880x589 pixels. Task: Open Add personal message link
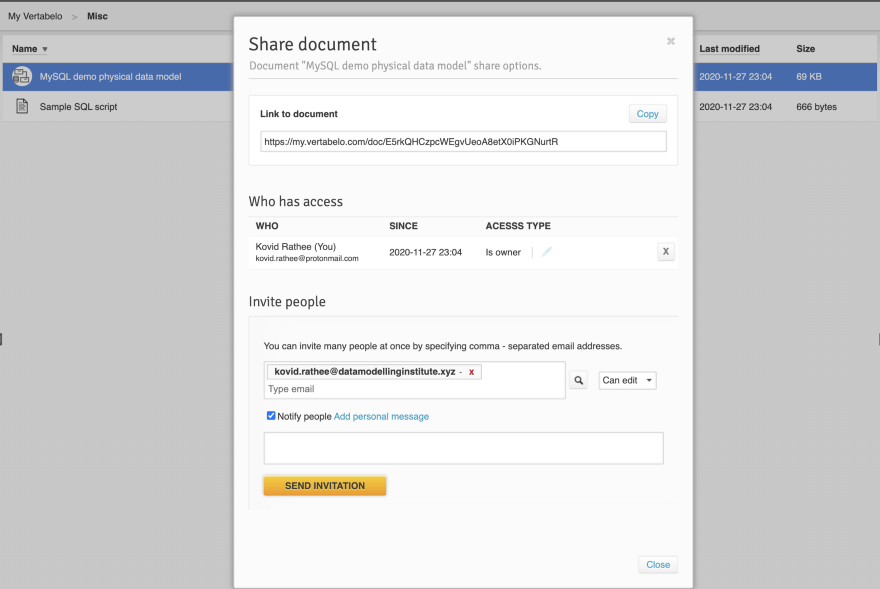point(381,416)
